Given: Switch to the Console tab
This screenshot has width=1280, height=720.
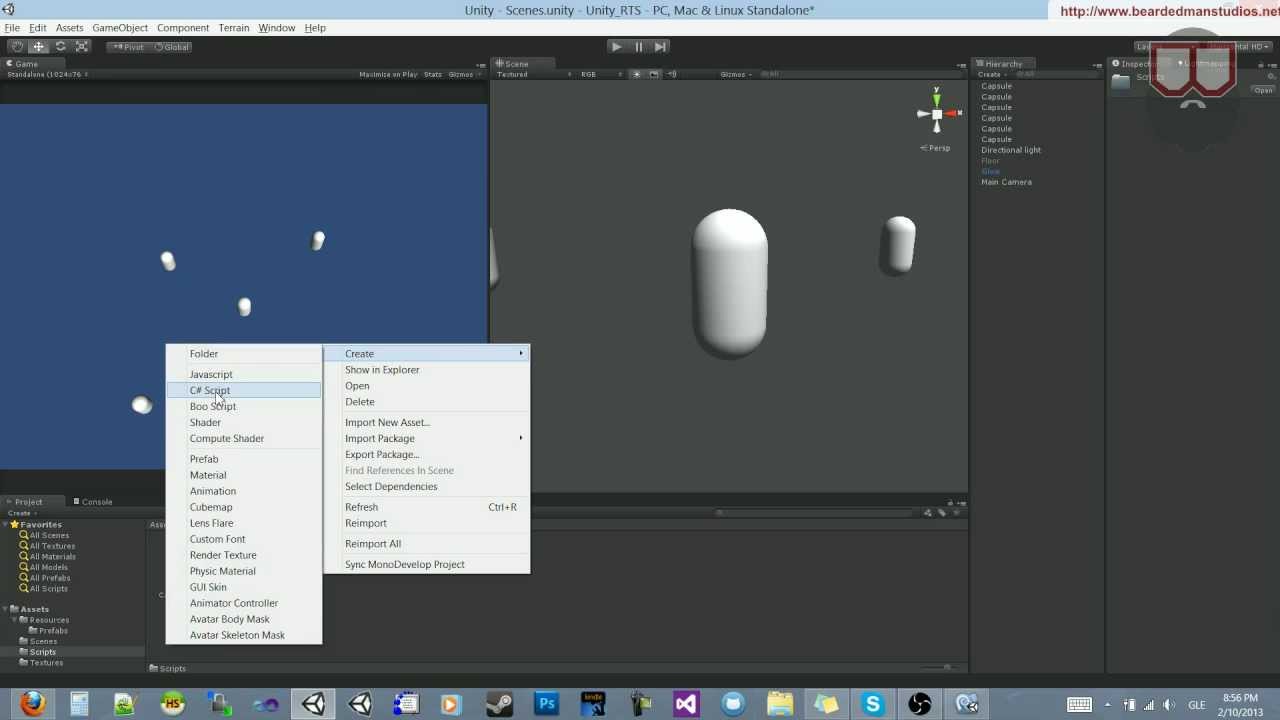Looking at the screenshot, I should (x=93, y=502).
